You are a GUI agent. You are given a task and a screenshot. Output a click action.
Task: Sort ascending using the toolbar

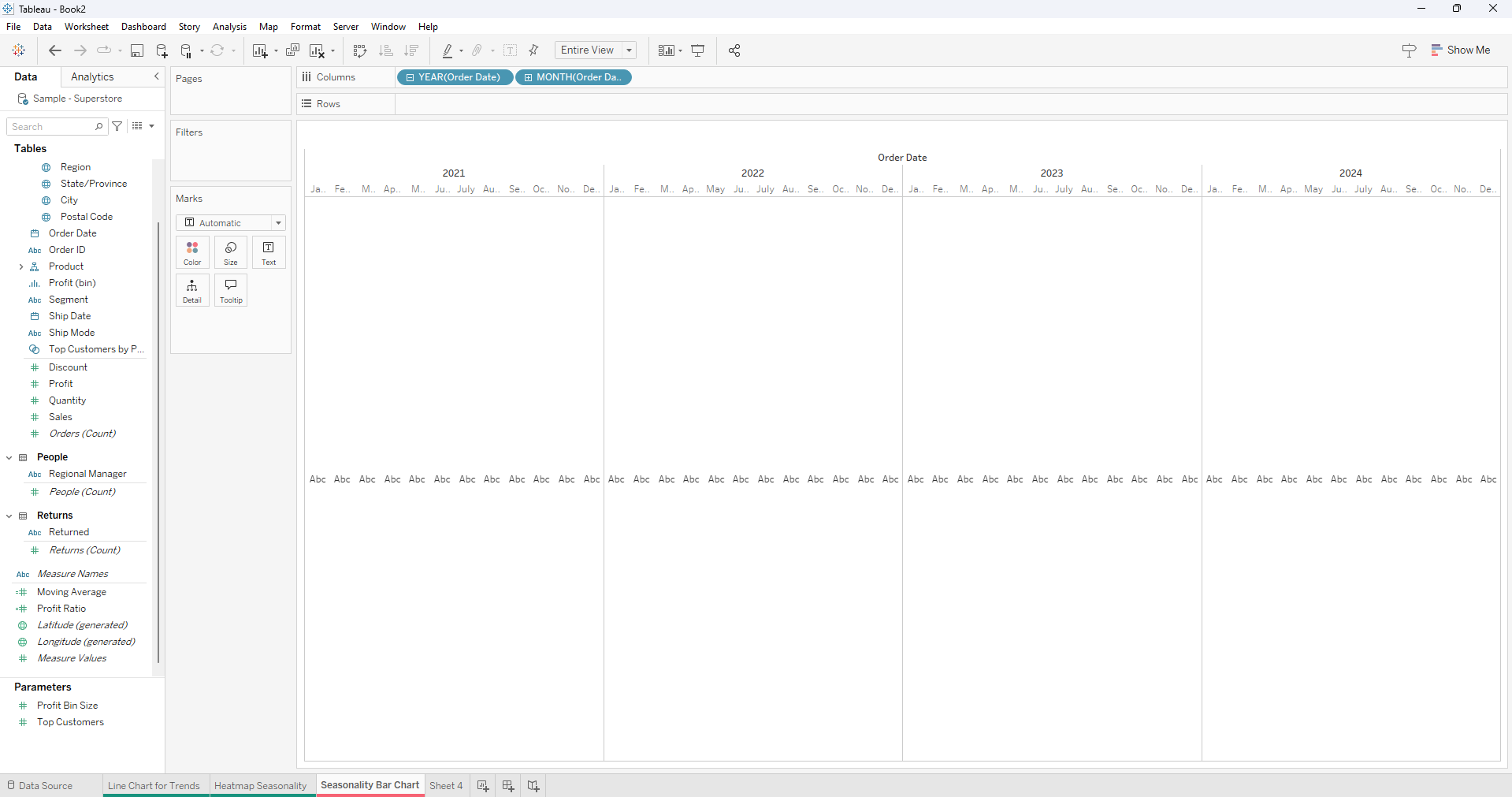pyautogui.click(x=386, y=50)
